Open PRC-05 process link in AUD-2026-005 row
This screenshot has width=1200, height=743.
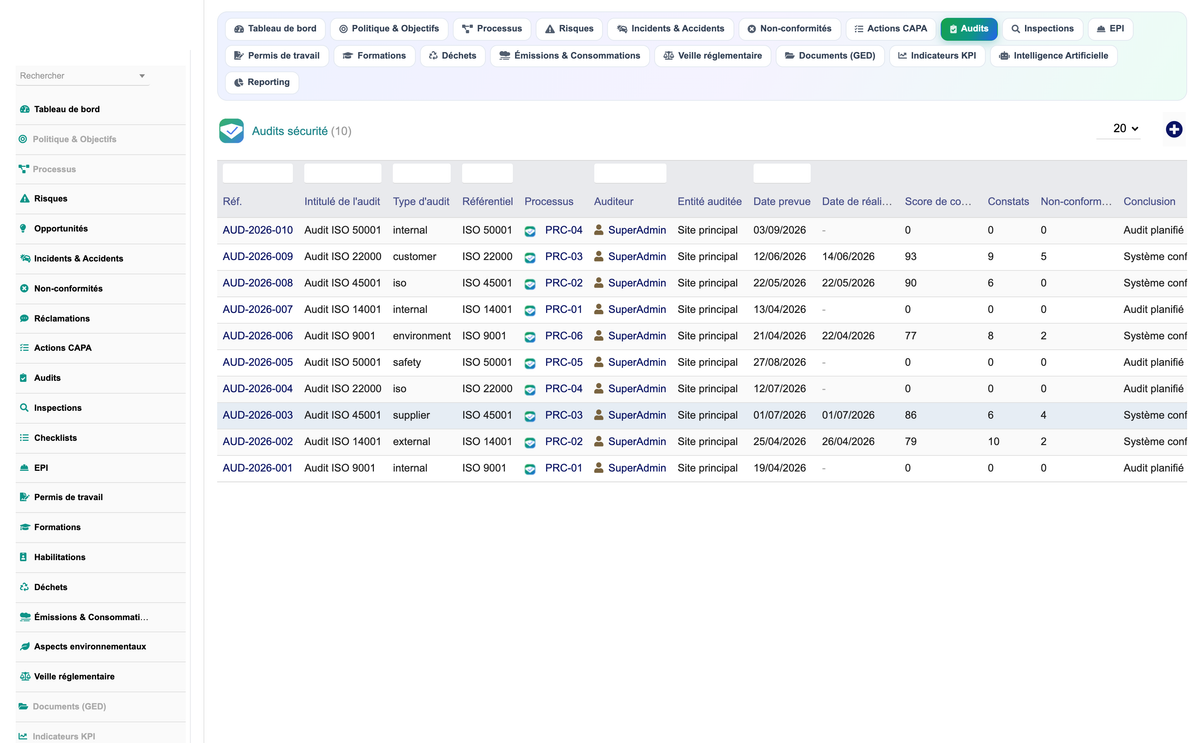[563, 362]
